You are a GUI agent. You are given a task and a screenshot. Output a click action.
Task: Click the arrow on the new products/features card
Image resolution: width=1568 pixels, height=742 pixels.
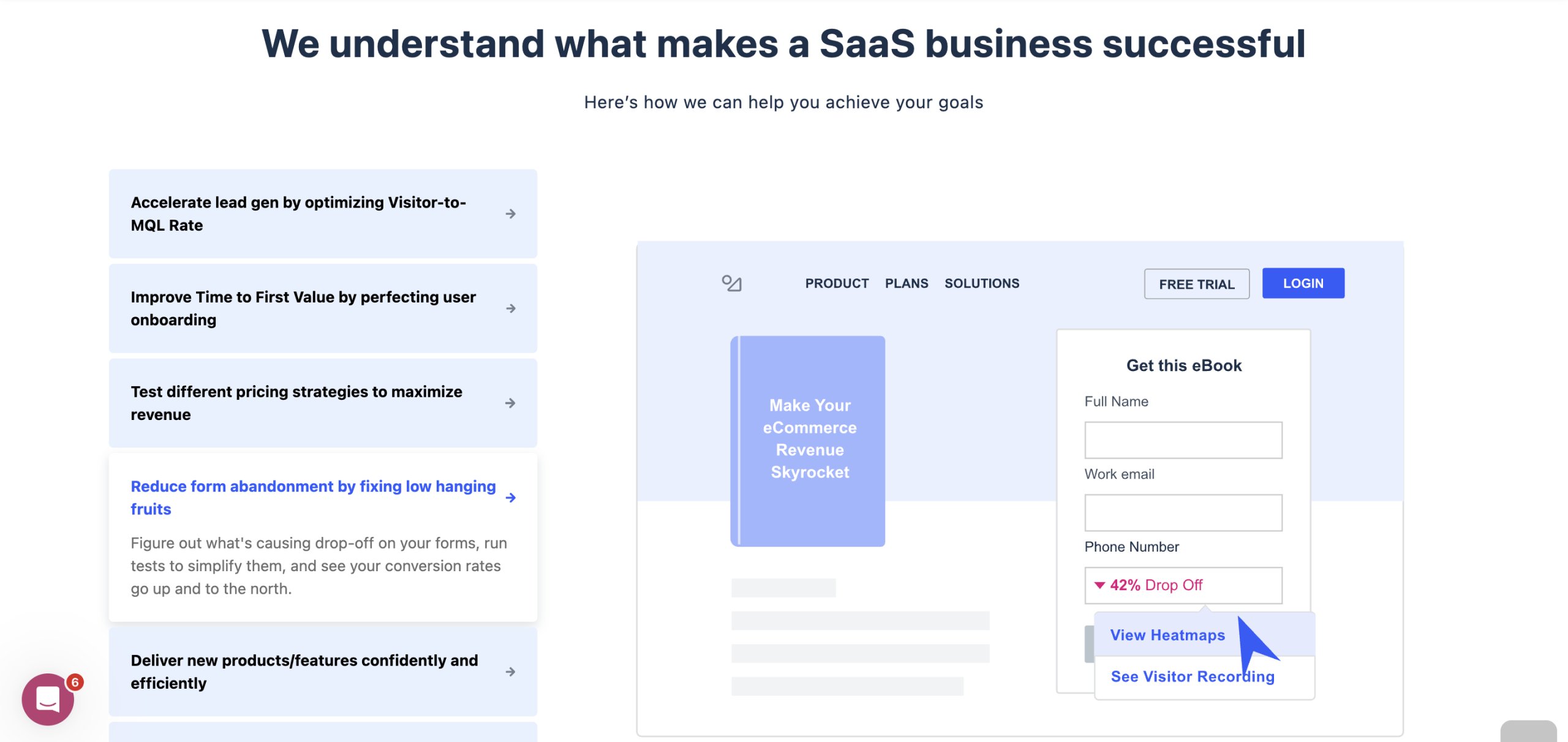pyautogui.click(x=510, y=672)
